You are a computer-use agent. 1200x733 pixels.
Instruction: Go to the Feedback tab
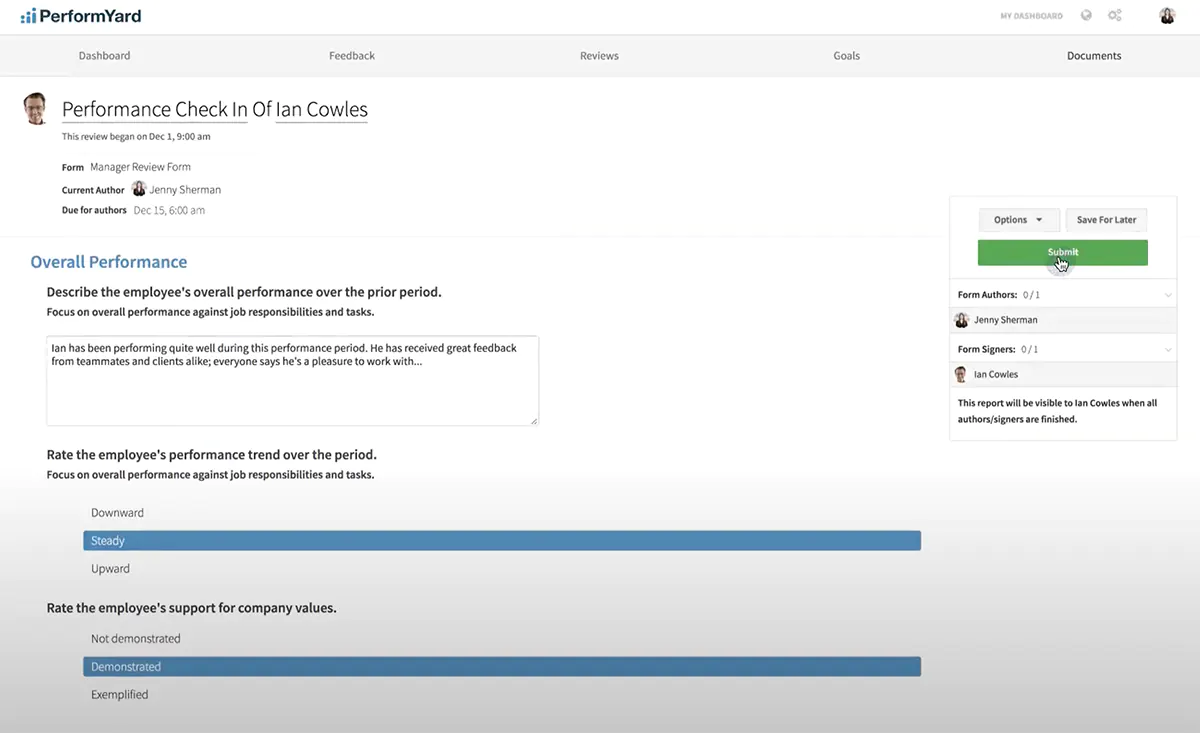click(x=352, y=56)
